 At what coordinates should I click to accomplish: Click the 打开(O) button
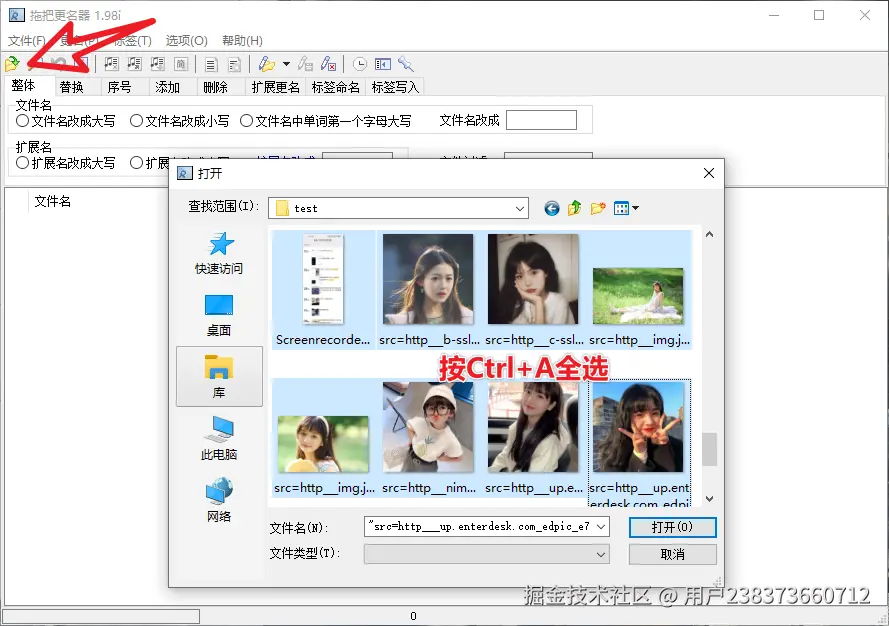click(672, 527)
